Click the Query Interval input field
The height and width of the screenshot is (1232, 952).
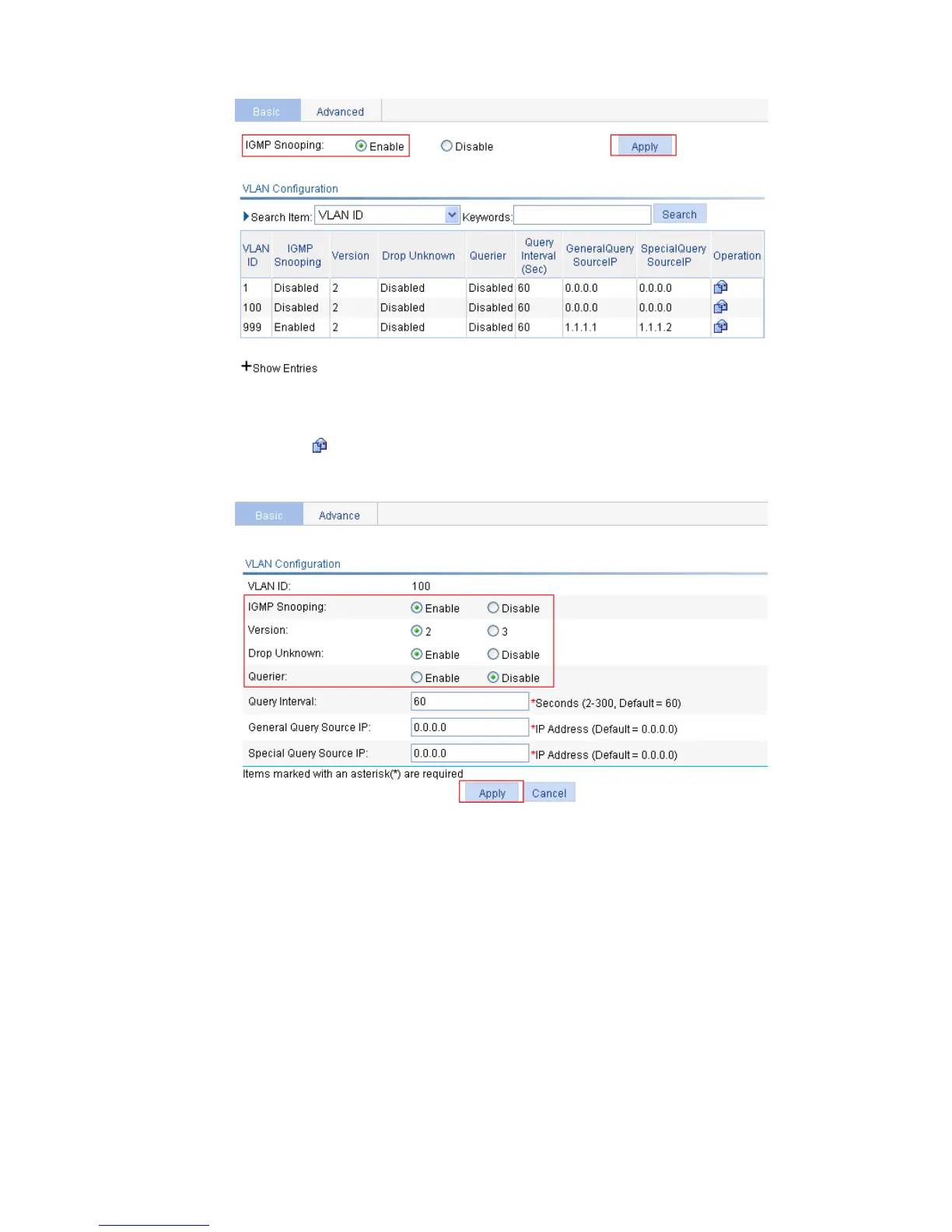[470, 702]
